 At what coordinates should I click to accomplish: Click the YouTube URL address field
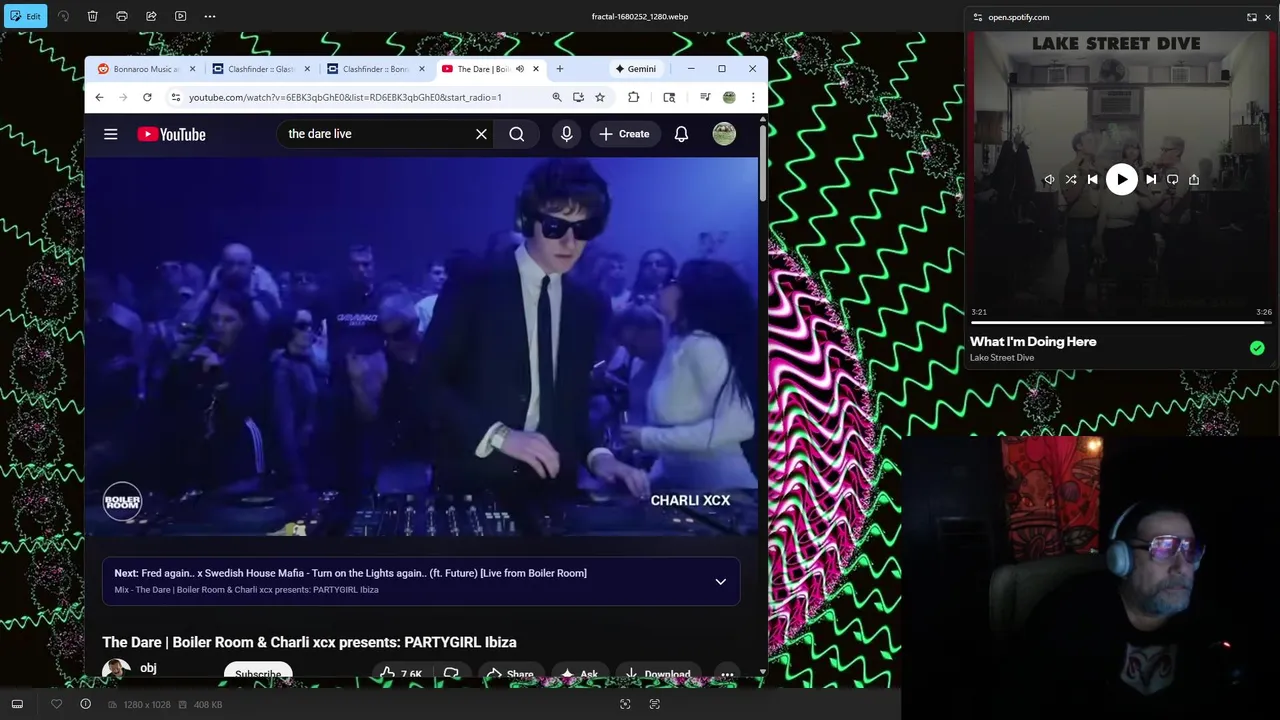(345, 97)
